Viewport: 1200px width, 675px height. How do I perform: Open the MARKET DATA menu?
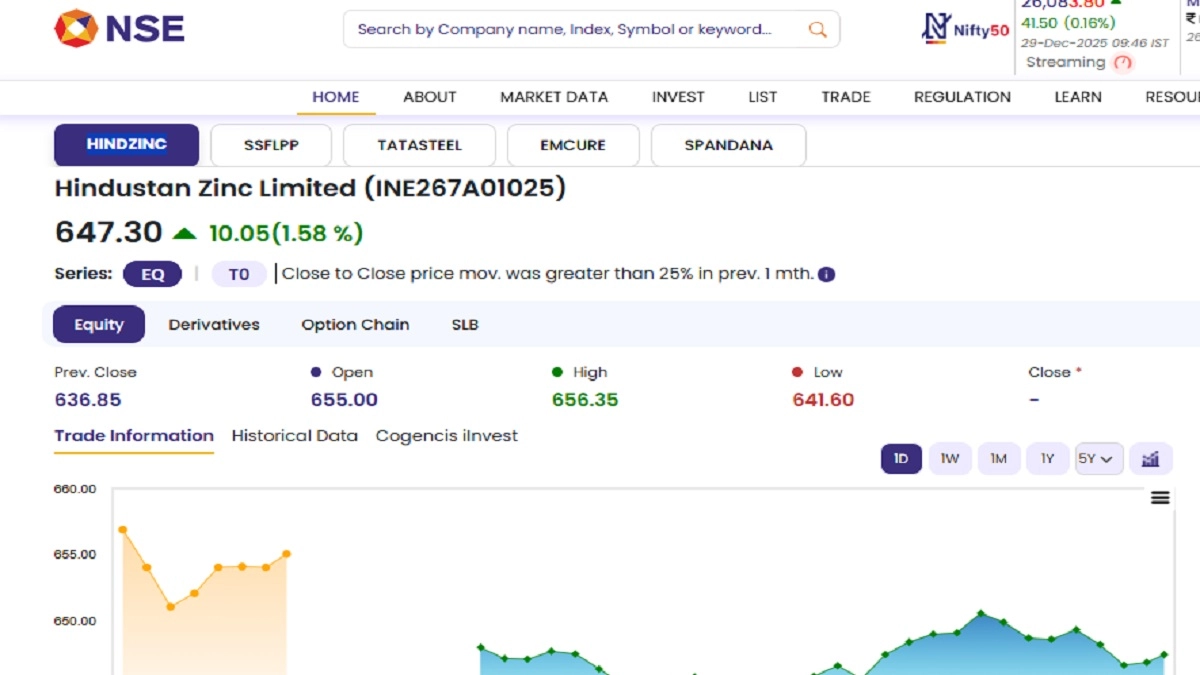[x=553, y=97]
